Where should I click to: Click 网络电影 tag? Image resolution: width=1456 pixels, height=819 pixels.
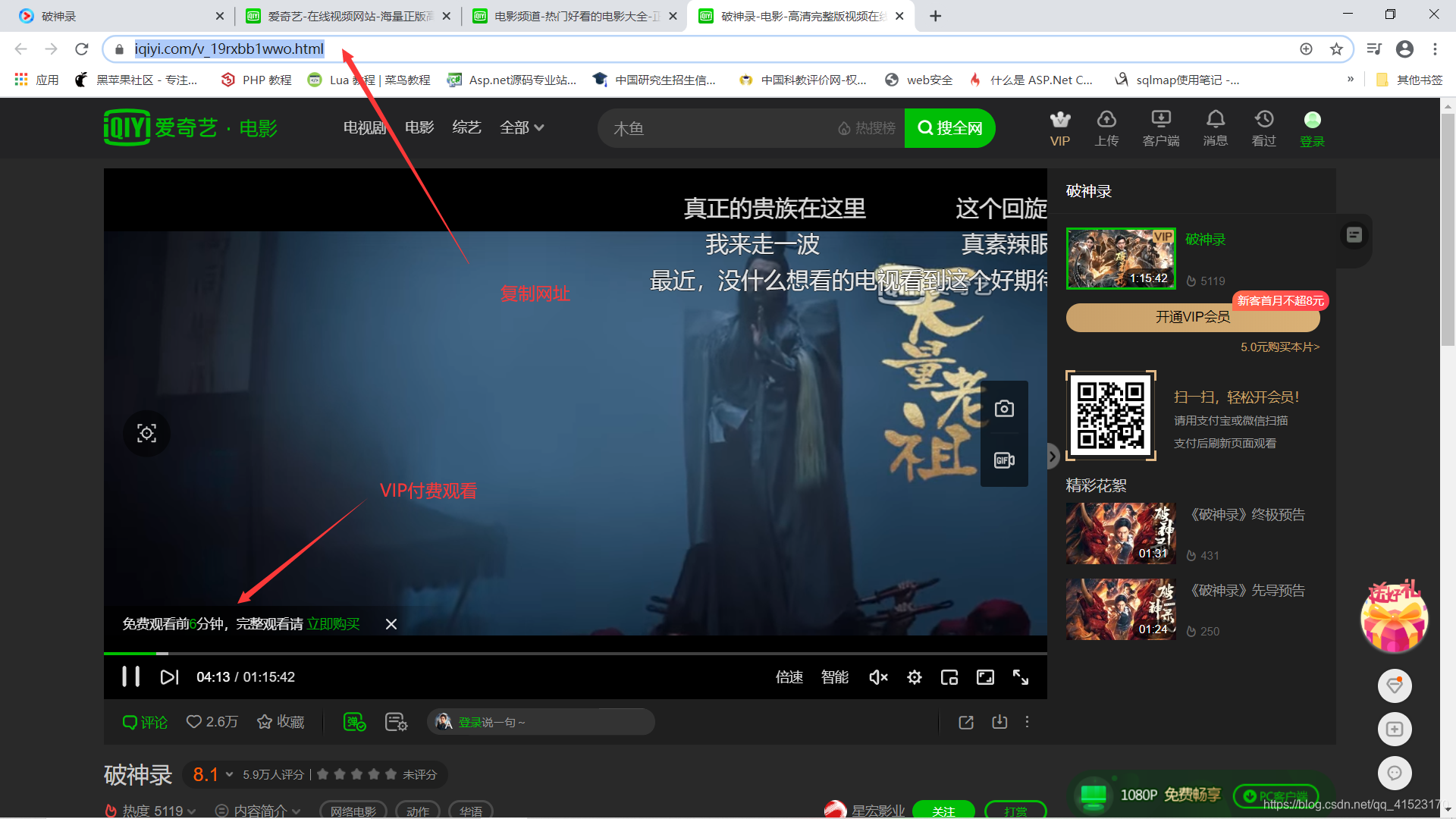353,811
